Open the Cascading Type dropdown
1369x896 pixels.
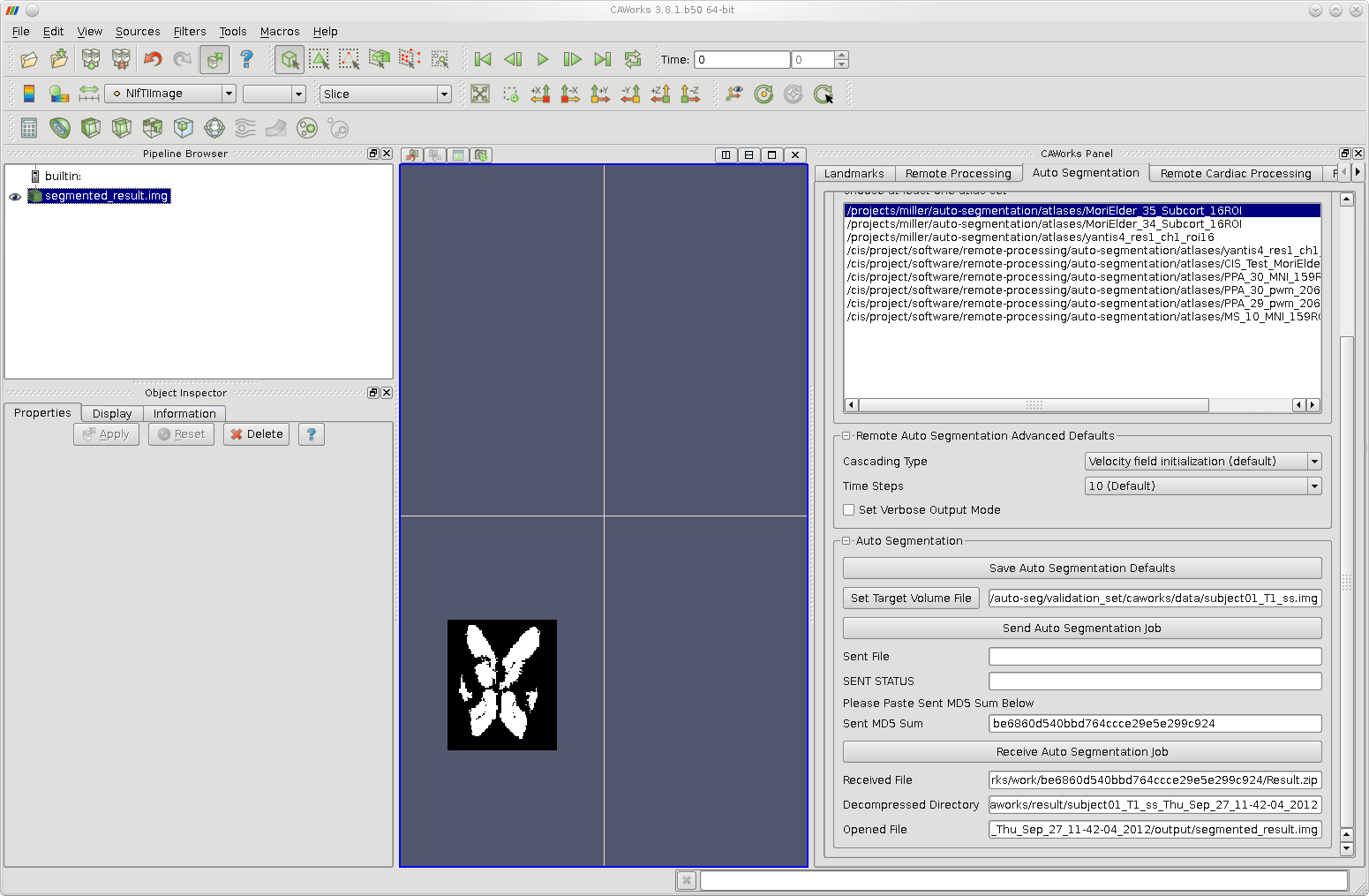pyautogui.click(x=1202, y=462)
